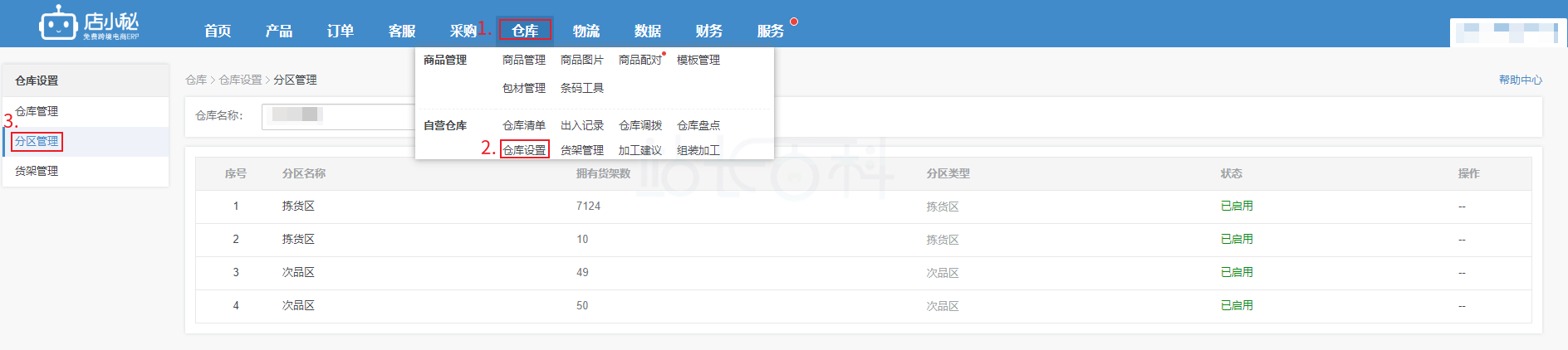Image resolution: width=1568 pixels, height=350 pixels.
Task: Select 条码工具 under 商品管理
Action: point(581,88)
